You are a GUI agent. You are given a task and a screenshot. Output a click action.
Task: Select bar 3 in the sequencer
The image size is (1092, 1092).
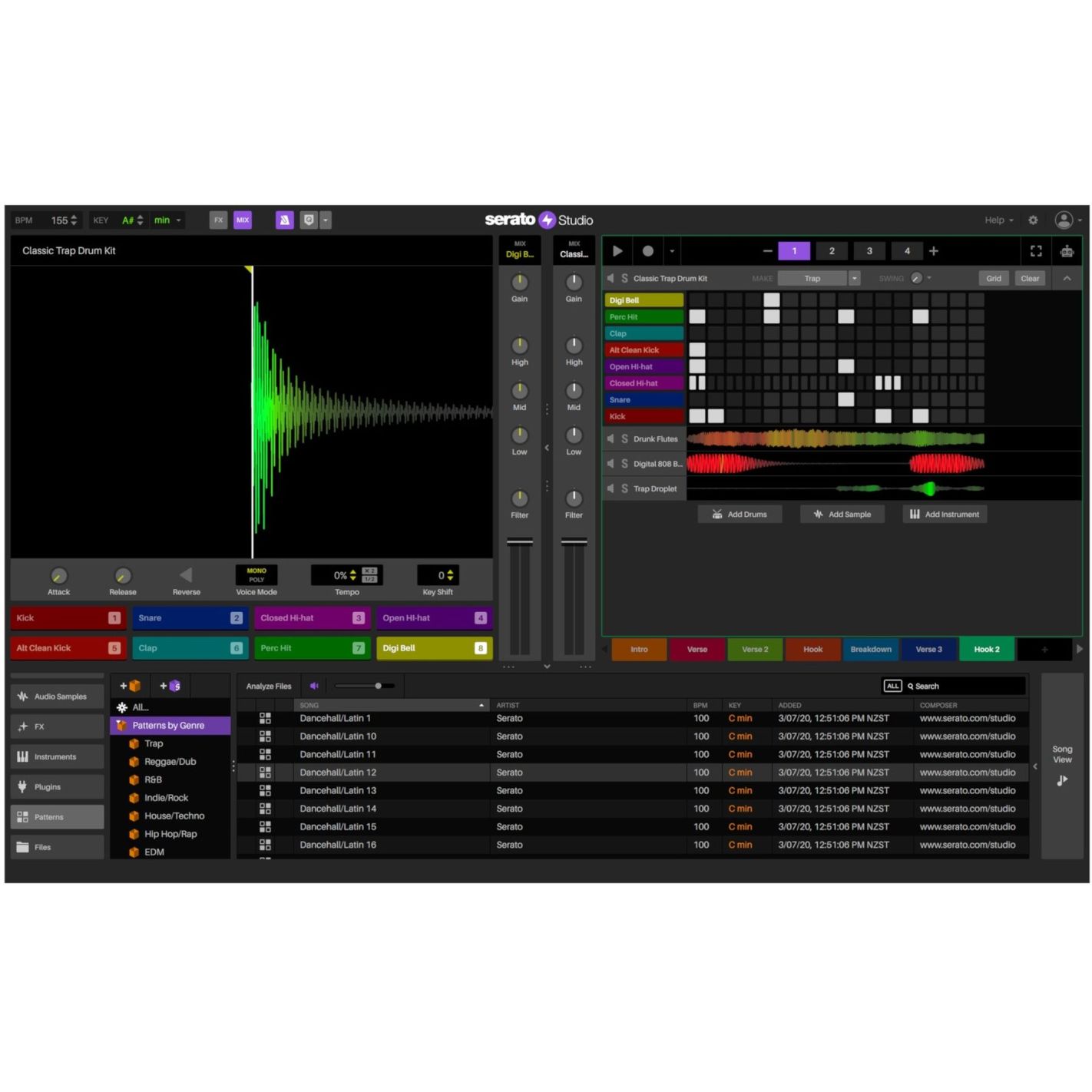tap(869, 251)
